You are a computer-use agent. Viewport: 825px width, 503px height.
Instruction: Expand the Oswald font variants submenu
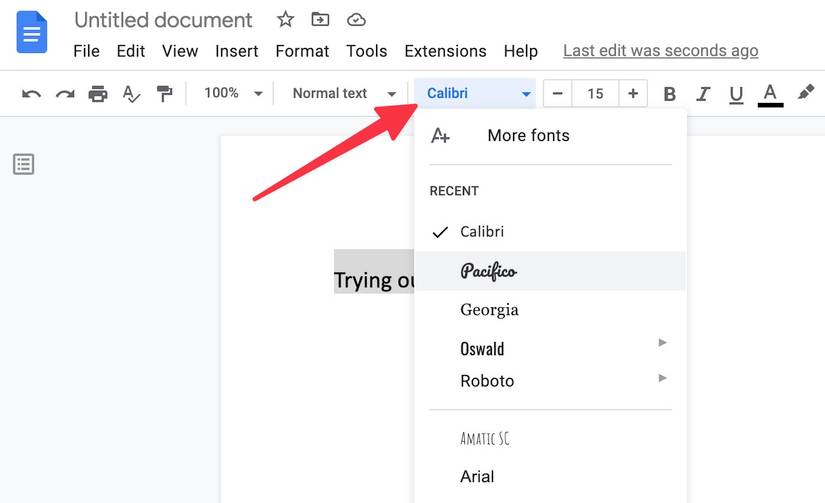(662, 343)
